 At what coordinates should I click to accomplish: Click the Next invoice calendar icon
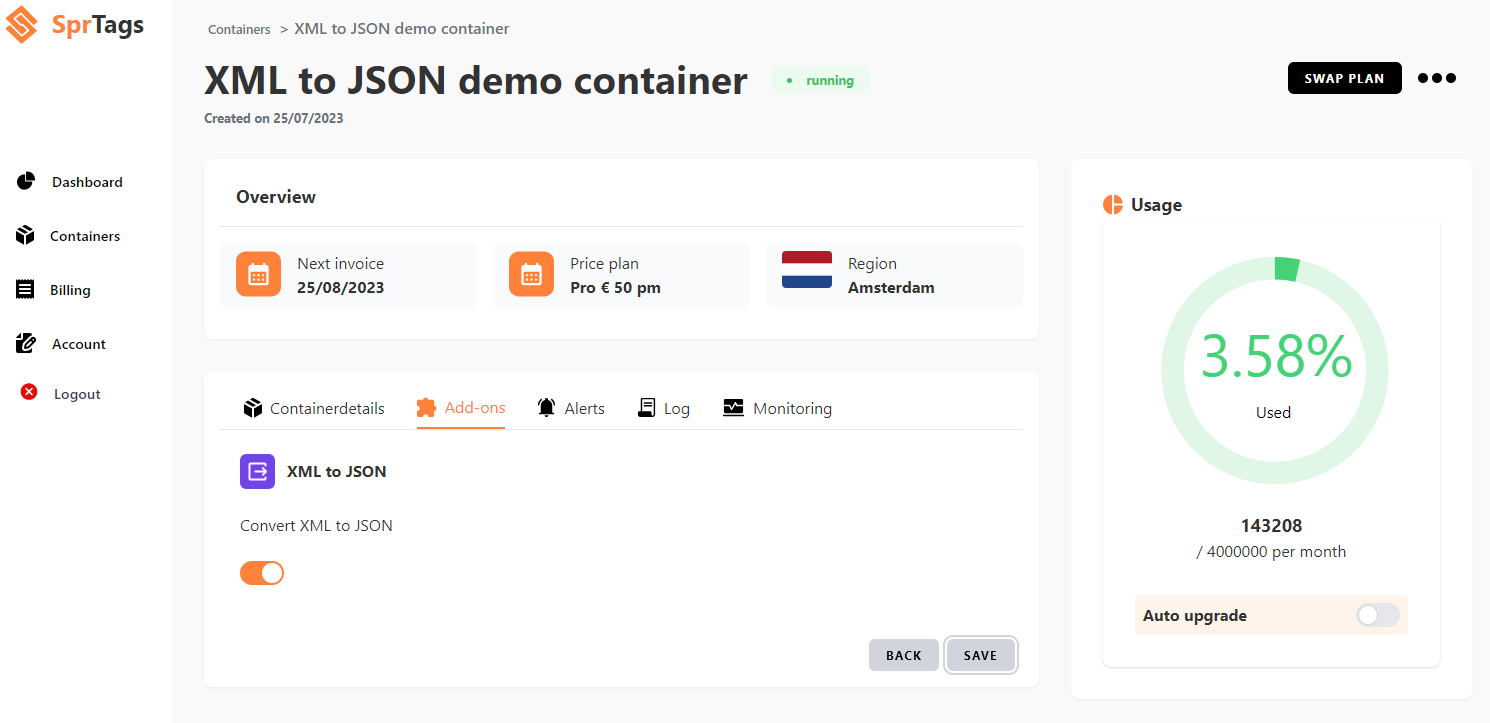point(258,274)
